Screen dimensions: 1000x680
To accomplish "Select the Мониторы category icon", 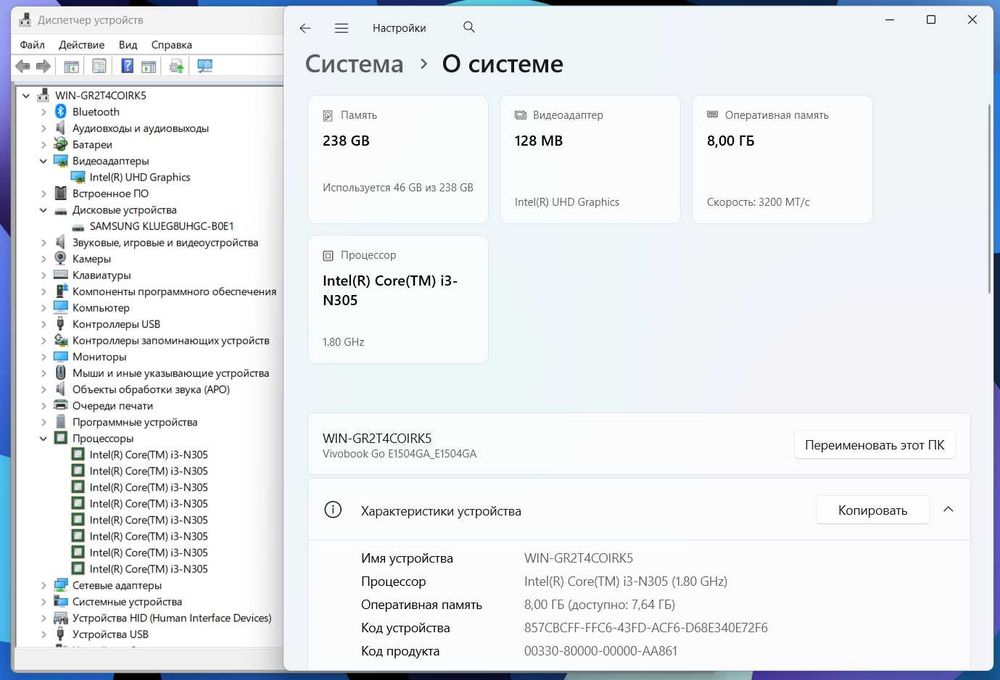I will click(61, 357).
